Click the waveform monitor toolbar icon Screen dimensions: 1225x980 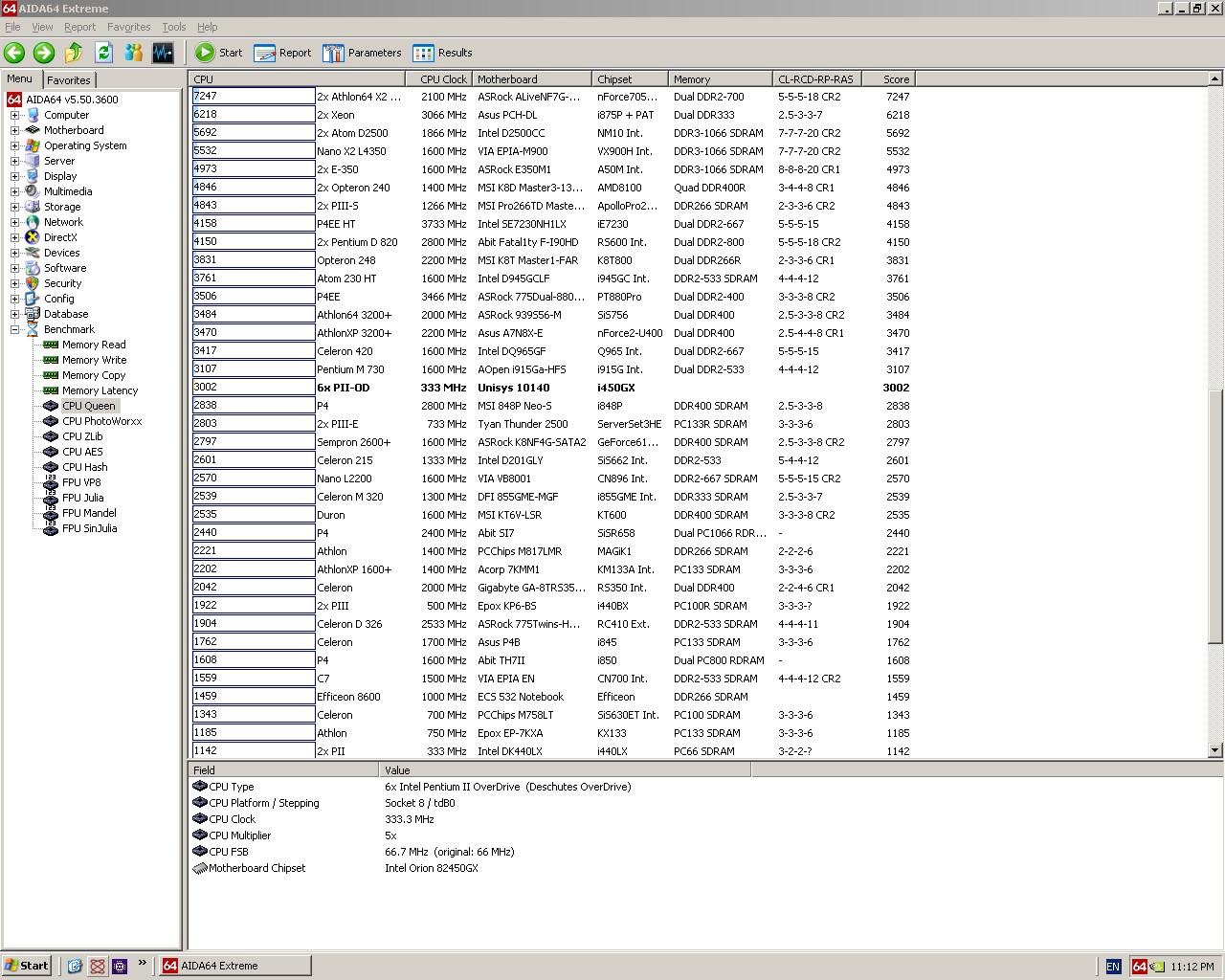(163, 53)
